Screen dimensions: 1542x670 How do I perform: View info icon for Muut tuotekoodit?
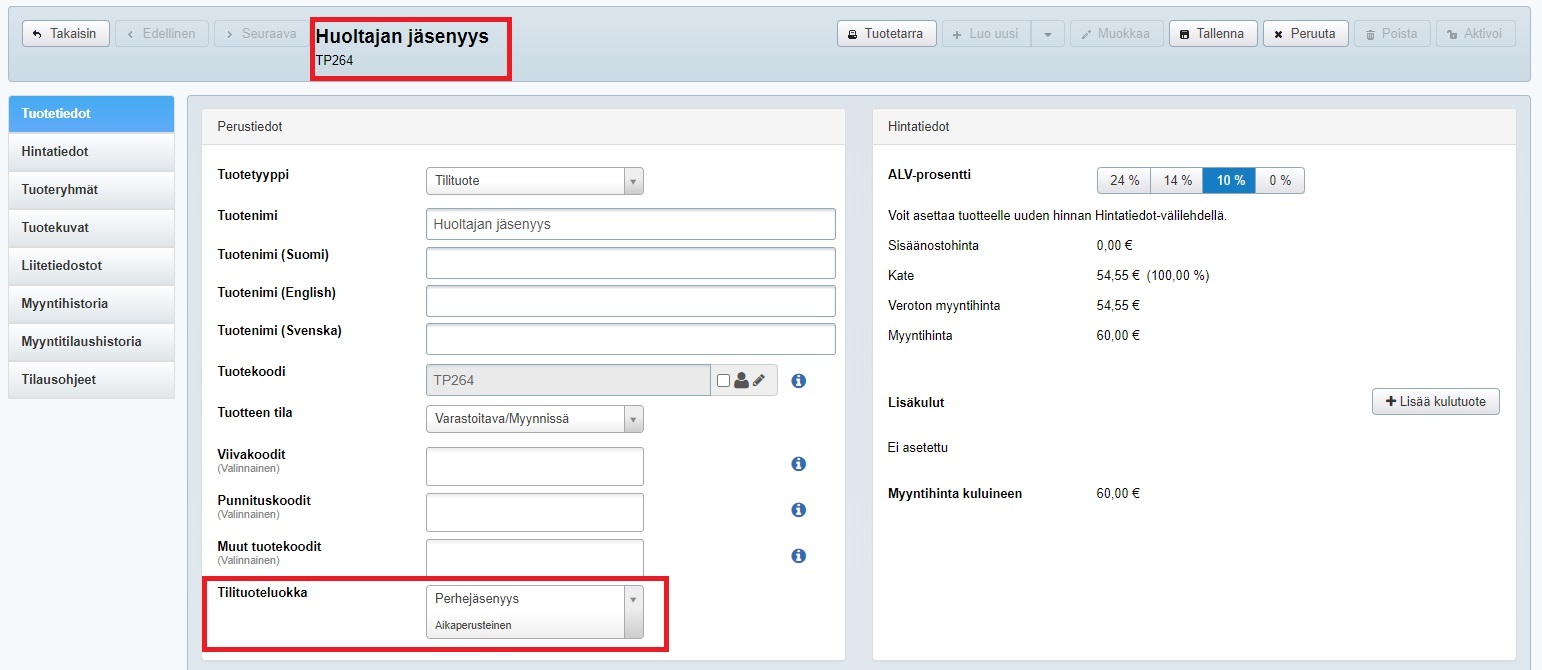point(798,556)
